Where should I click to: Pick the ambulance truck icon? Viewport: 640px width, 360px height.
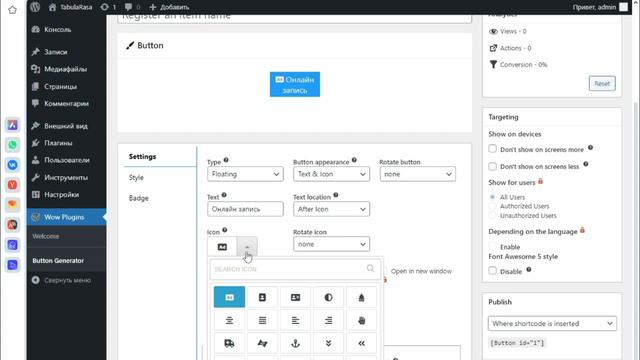coord(229,343)
